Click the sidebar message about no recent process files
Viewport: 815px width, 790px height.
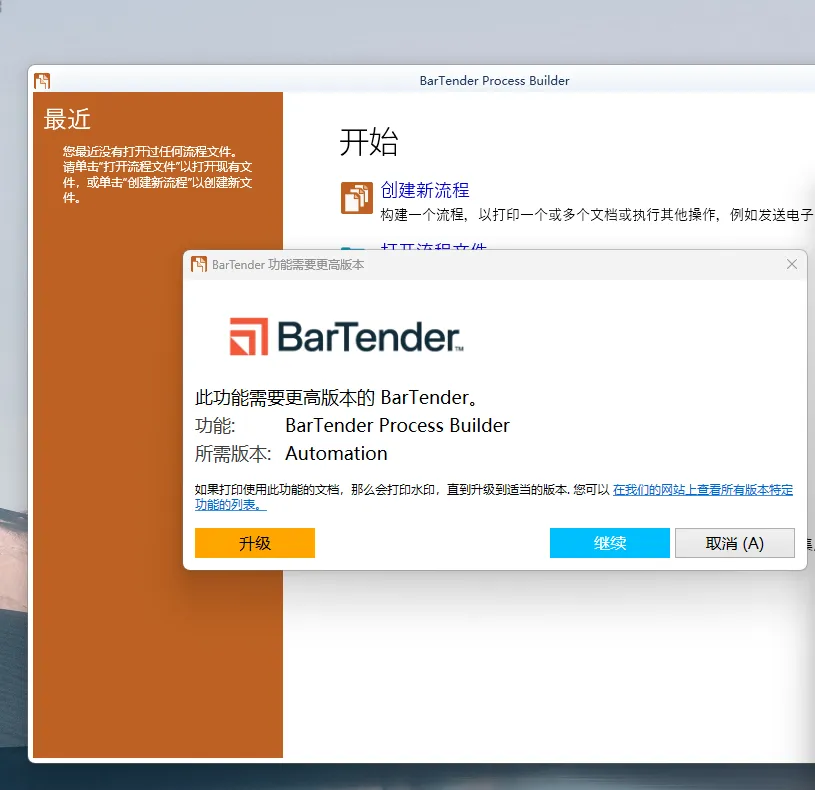157,174
